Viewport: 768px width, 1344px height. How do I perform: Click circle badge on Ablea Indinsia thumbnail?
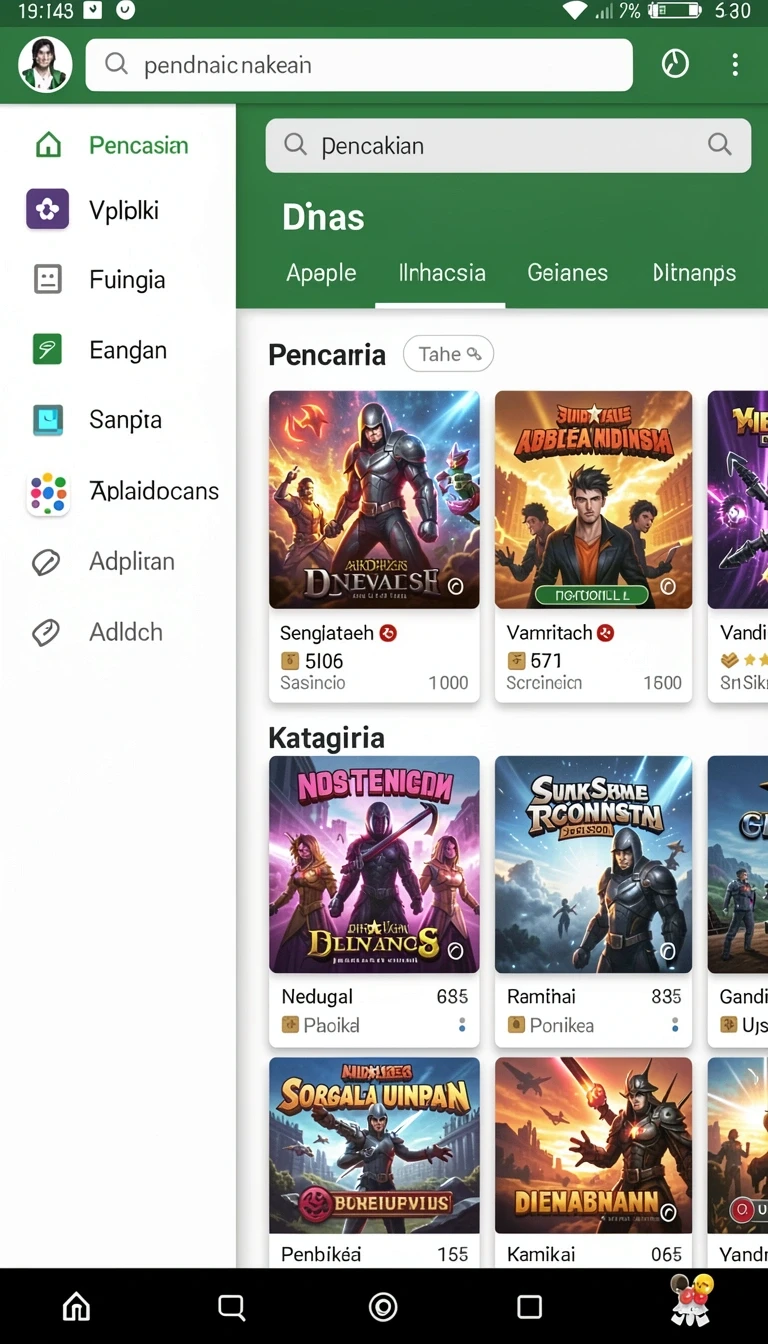click(668, 587)
